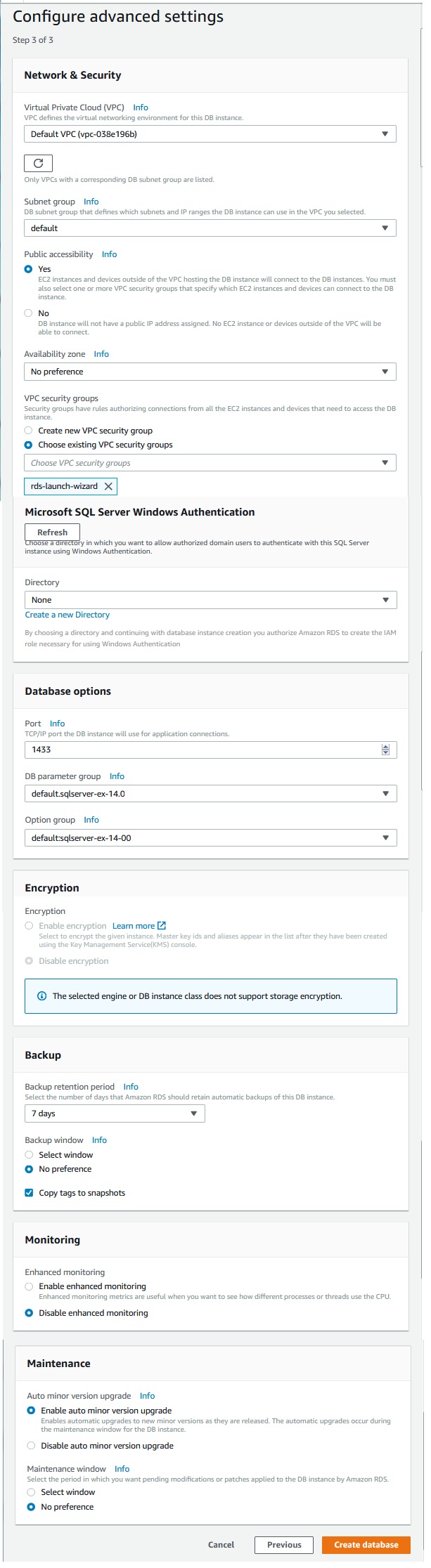Increment the port number using the up stepper
This screenshot has width=431, height=1568.
tap(385, 746)
